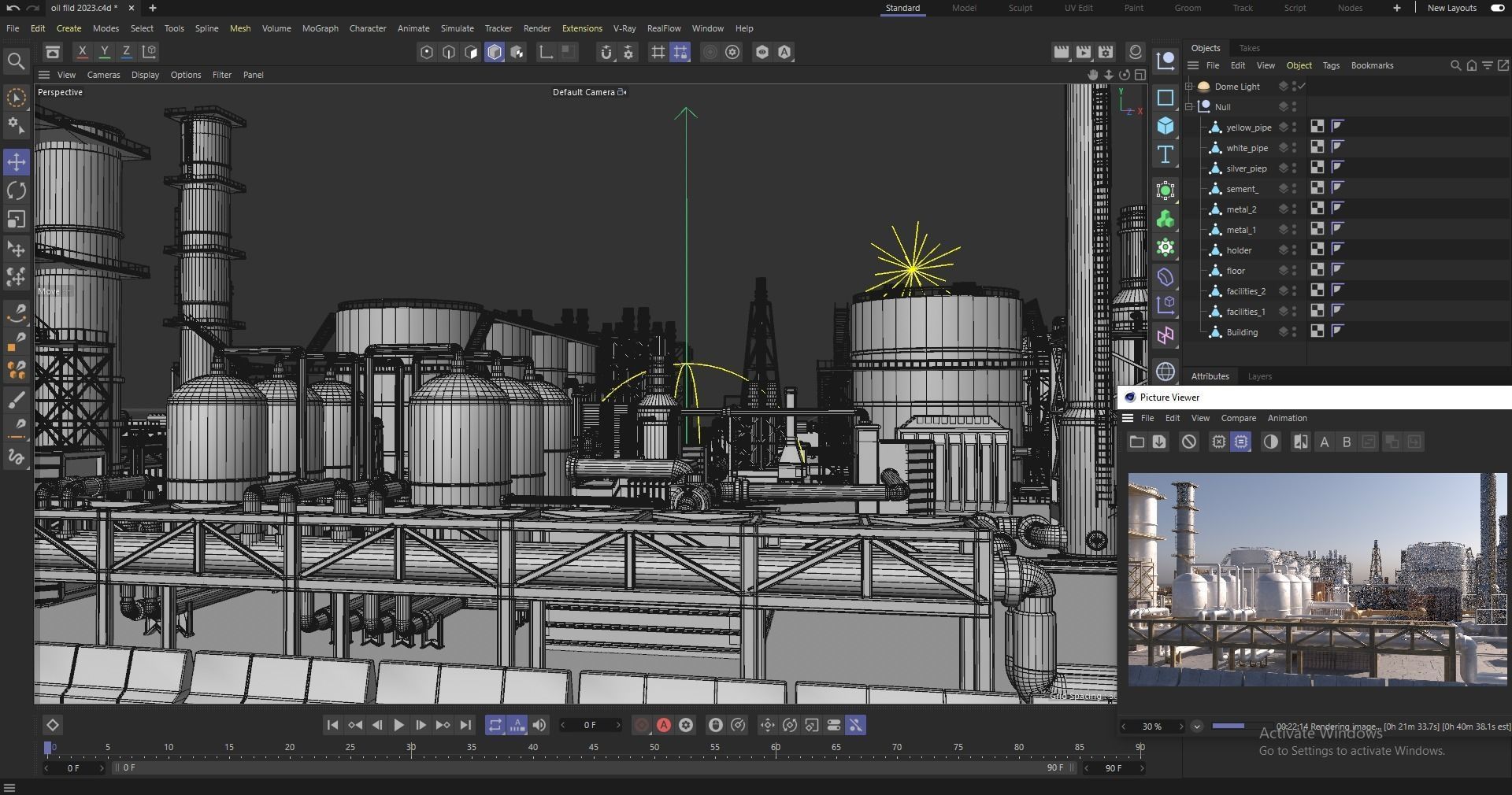Viewport: 1512px width, 795px height.
Task: Click Picture Viewer A compare button
Action: [x=1325, y=442]
